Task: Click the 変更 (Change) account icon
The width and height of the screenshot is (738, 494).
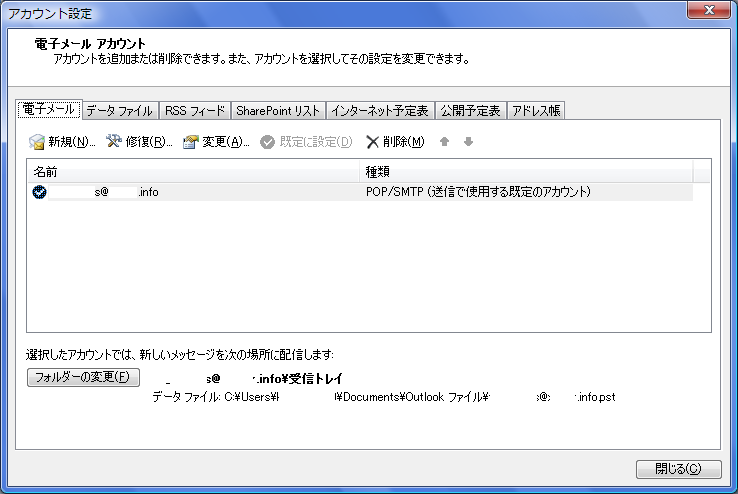Action: click(191, 142)
